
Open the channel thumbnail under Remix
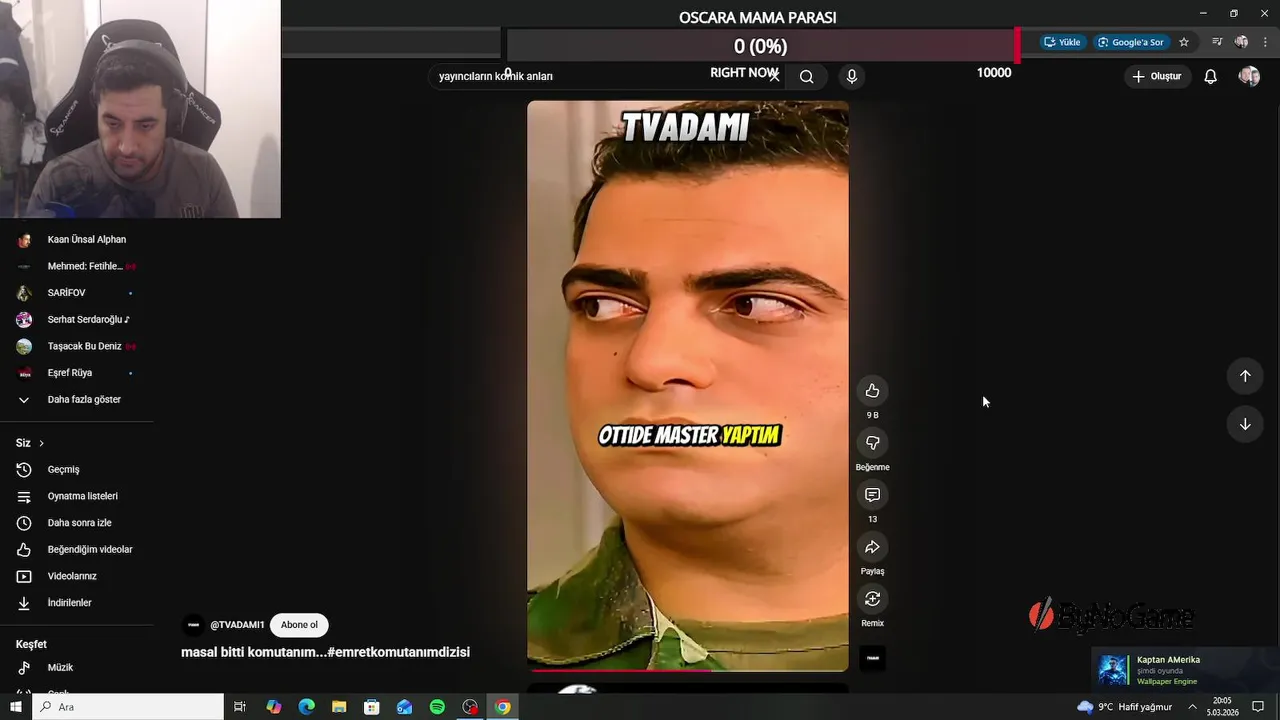(872, 658)
